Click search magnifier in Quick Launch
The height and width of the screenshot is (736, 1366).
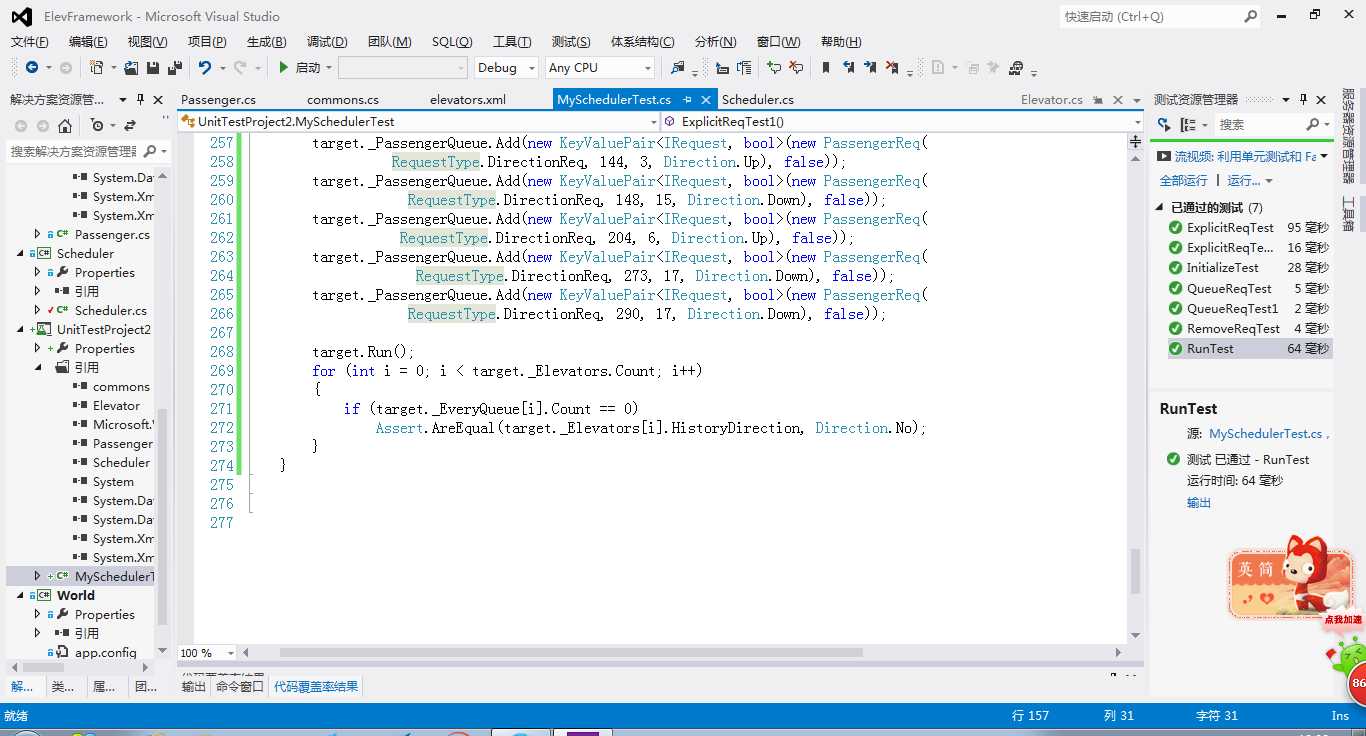(1250, 16)
